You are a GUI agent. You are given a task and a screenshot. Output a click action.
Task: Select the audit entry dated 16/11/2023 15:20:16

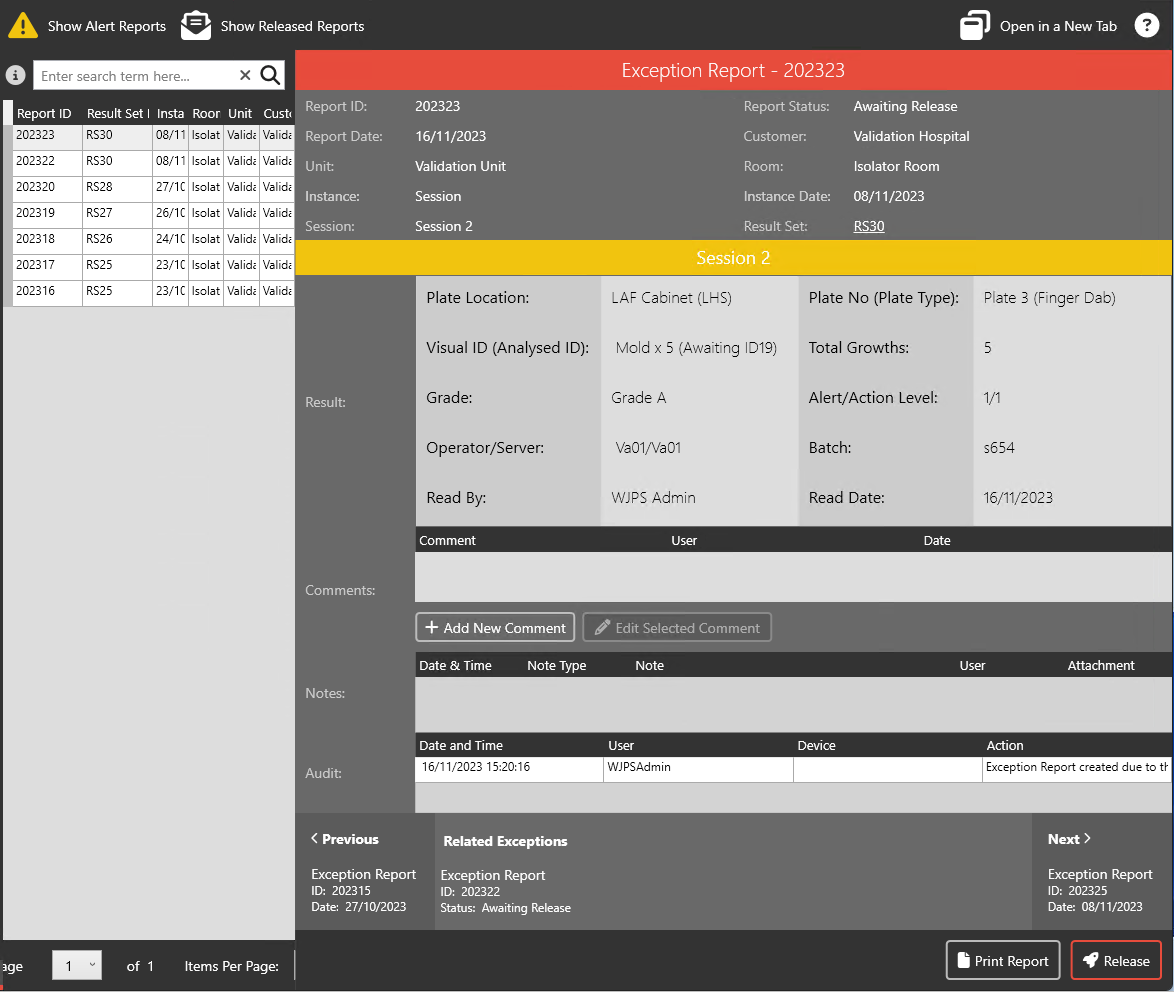point(476,768)
